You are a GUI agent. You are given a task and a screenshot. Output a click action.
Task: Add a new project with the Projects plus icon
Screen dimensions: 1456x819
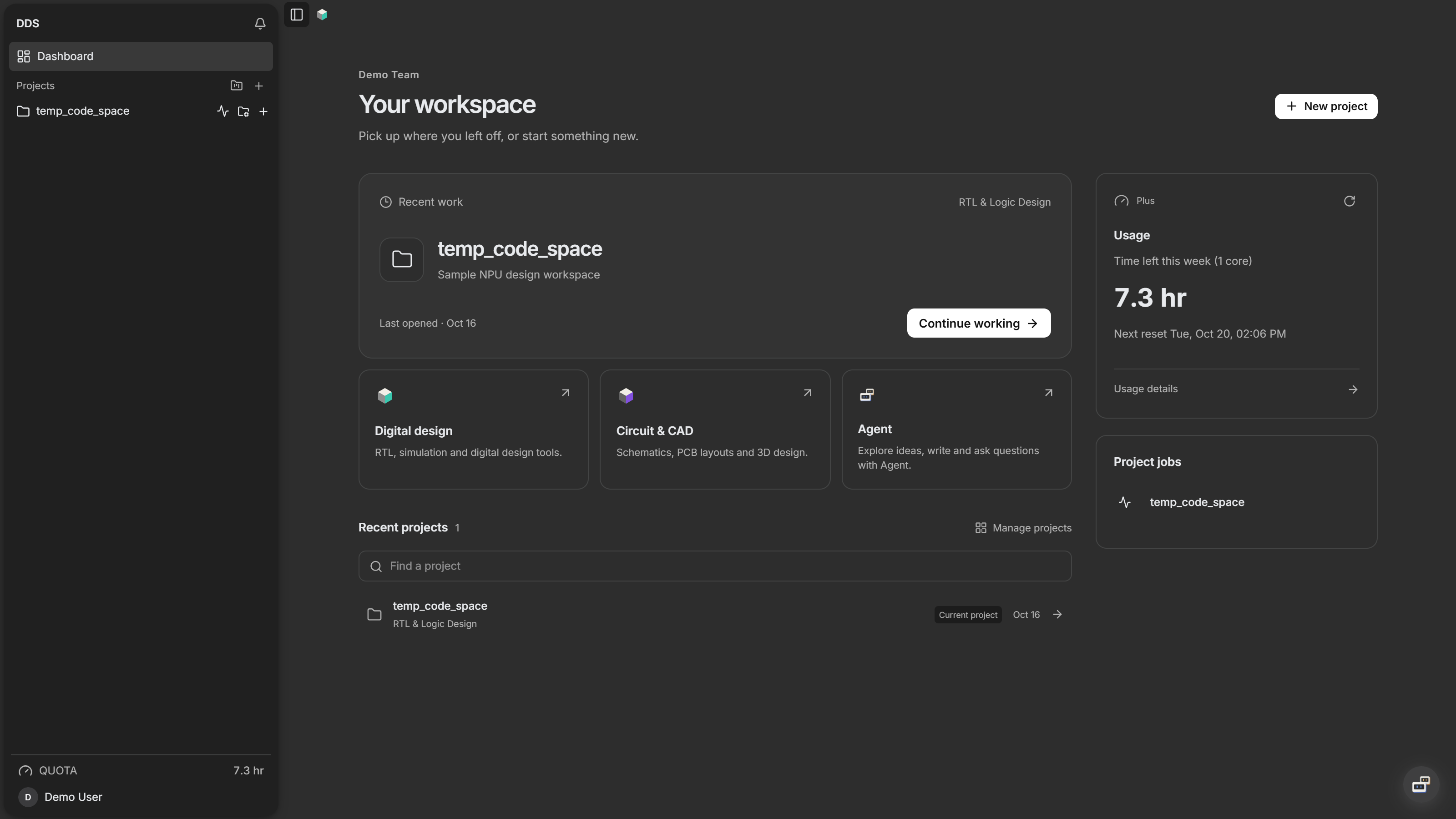coord(259,86)
